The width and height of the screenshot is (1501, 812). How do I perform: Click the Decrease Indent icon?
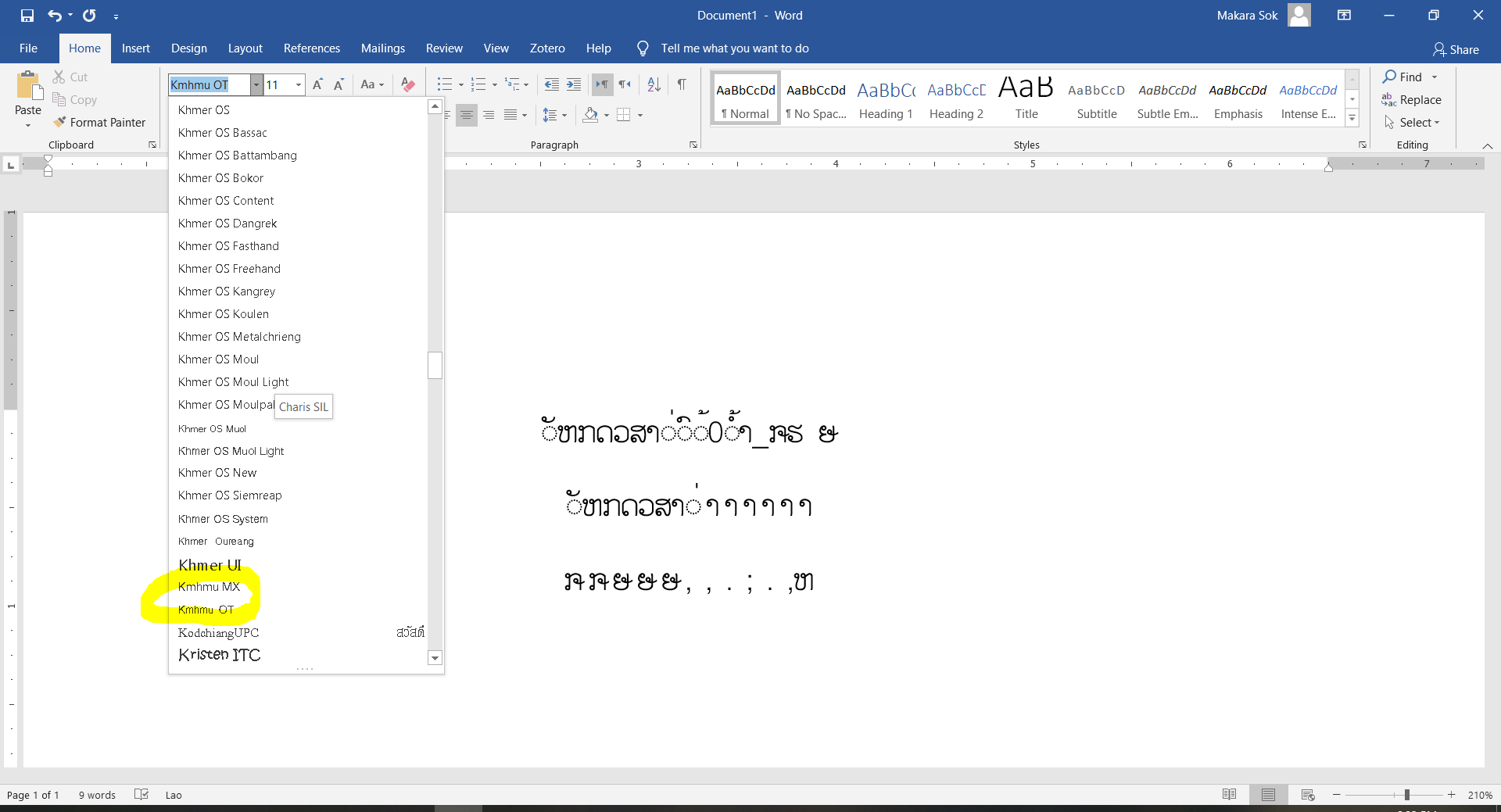[x=552, y=84]
